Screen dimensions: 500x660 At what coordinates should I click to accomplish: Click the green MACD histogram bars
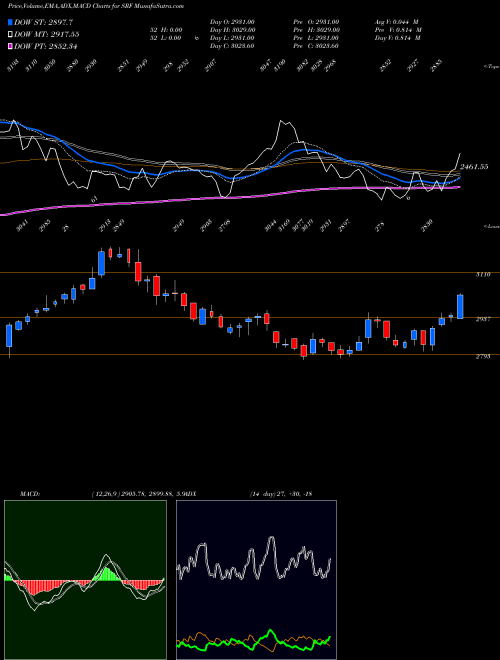[x=108, y=575]
